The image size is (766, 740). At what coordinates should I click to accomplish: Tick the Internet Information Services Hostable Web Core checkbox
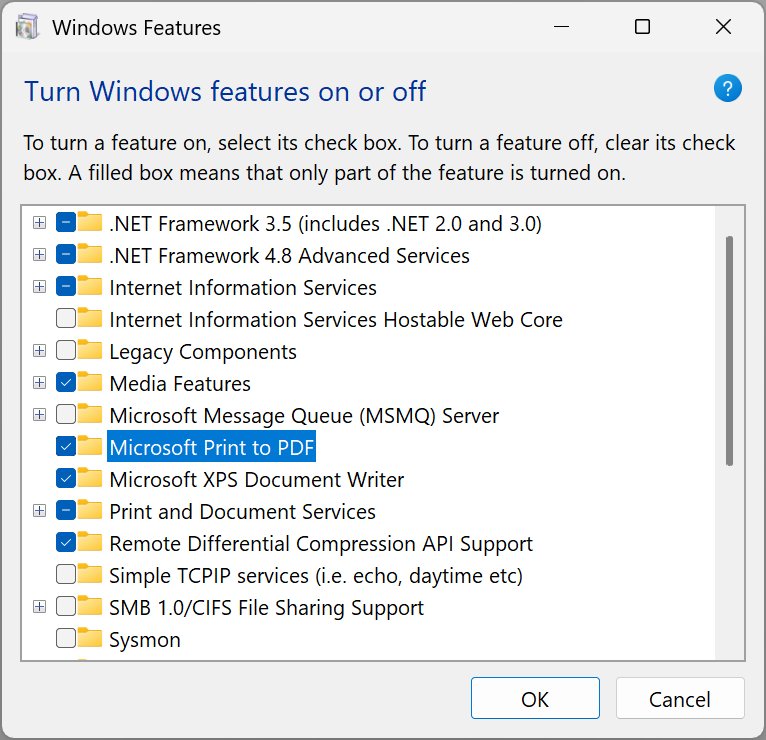[65, 318]
